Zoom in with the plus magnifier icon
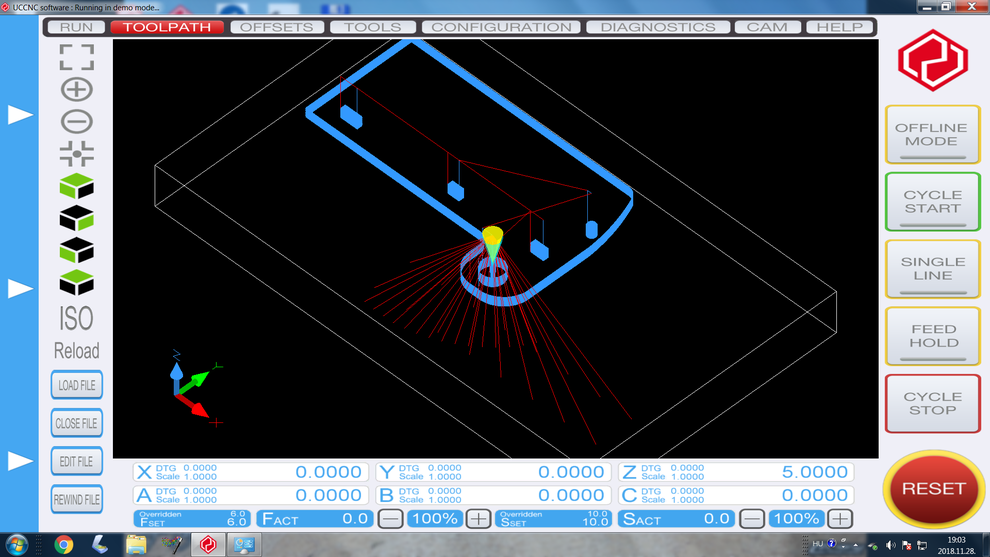 pyautogui.click(x=76, y=89)
